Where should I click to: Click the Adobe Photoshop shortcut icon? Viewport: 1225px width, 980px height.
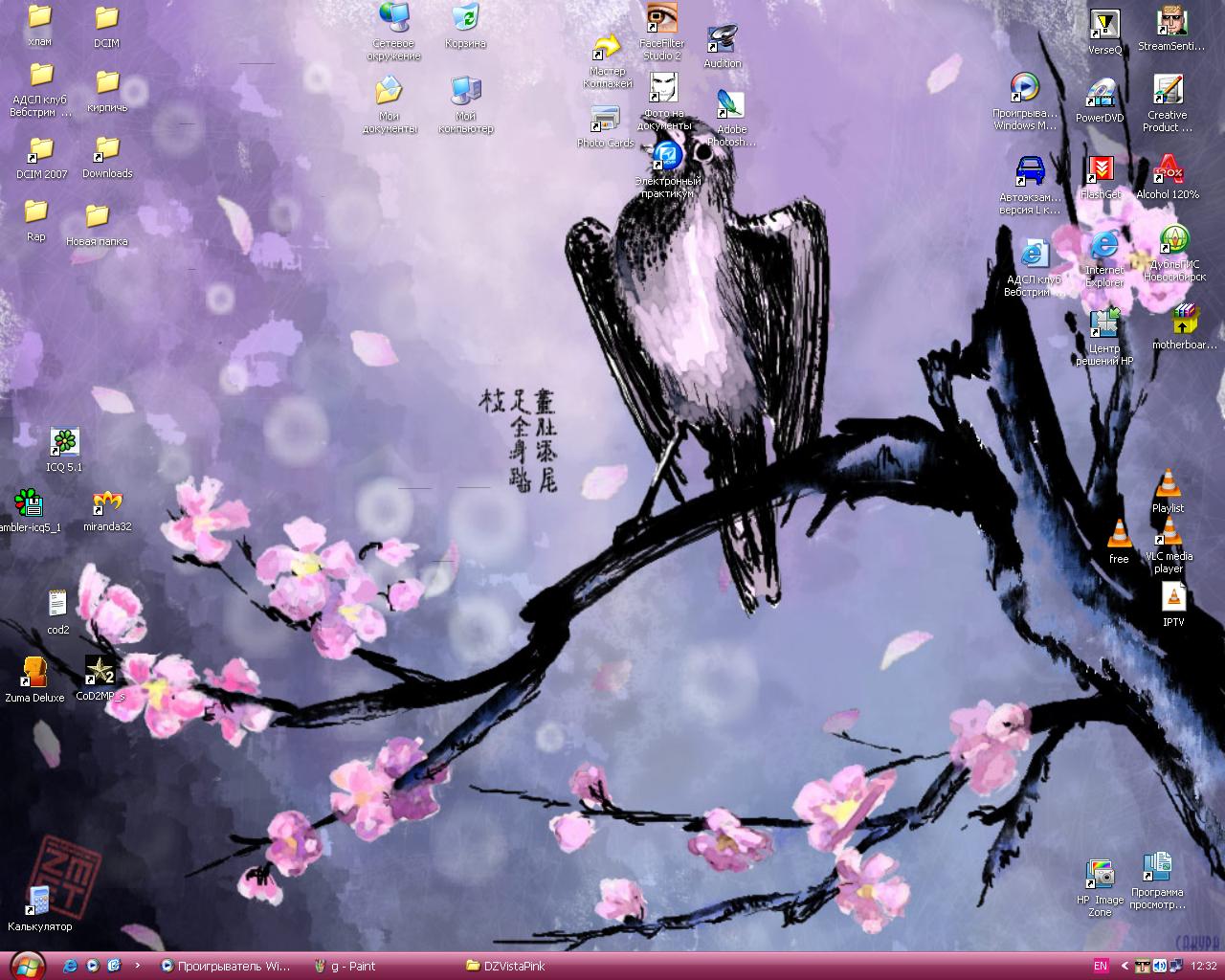click(x=730, y=106)
